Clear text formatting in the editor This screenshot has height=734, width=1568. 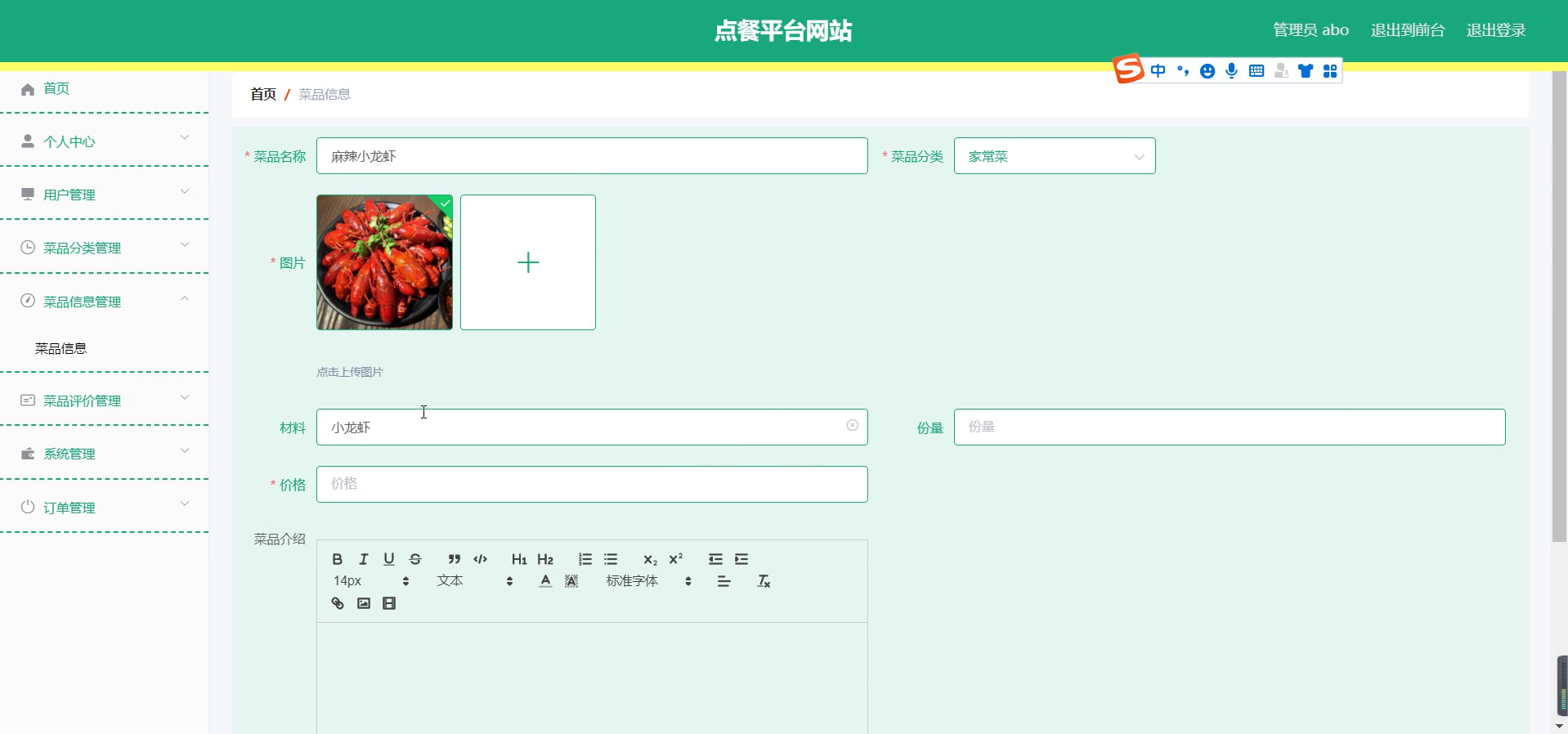(x=764, y=581)
